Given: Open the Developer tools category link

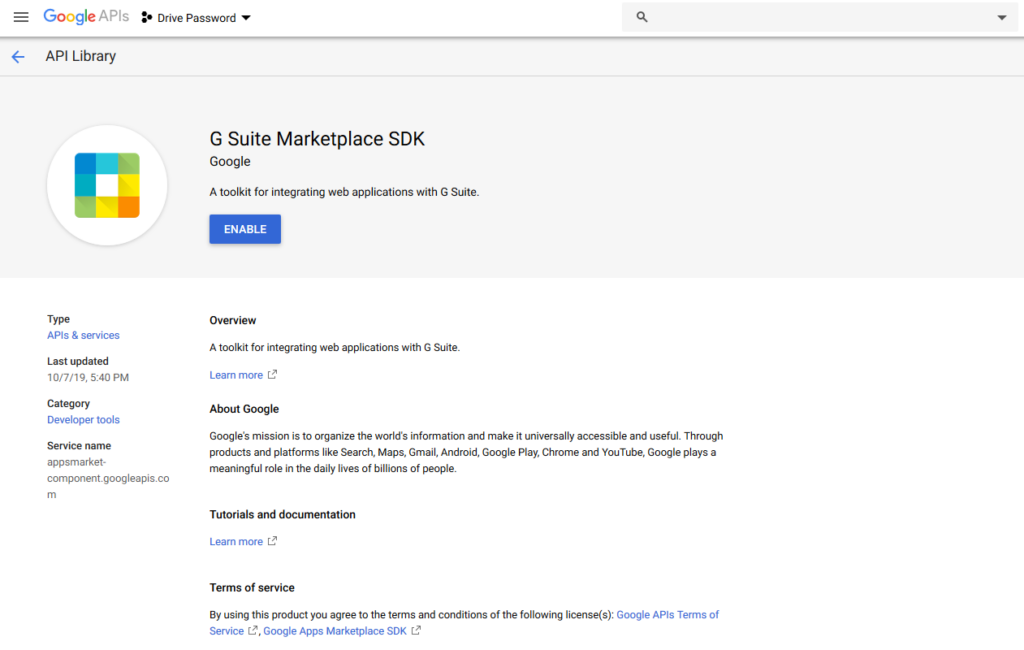Looking at the screenshot, I should pos(83,419).
